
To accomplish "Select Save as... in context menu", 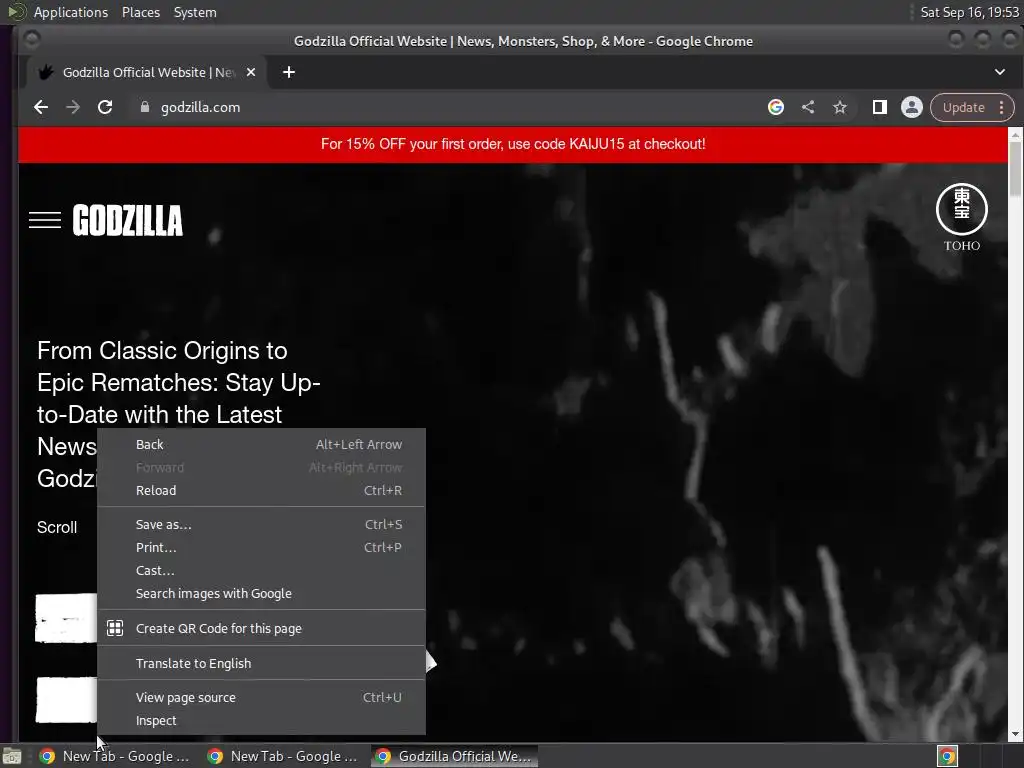I will (261, 524).
